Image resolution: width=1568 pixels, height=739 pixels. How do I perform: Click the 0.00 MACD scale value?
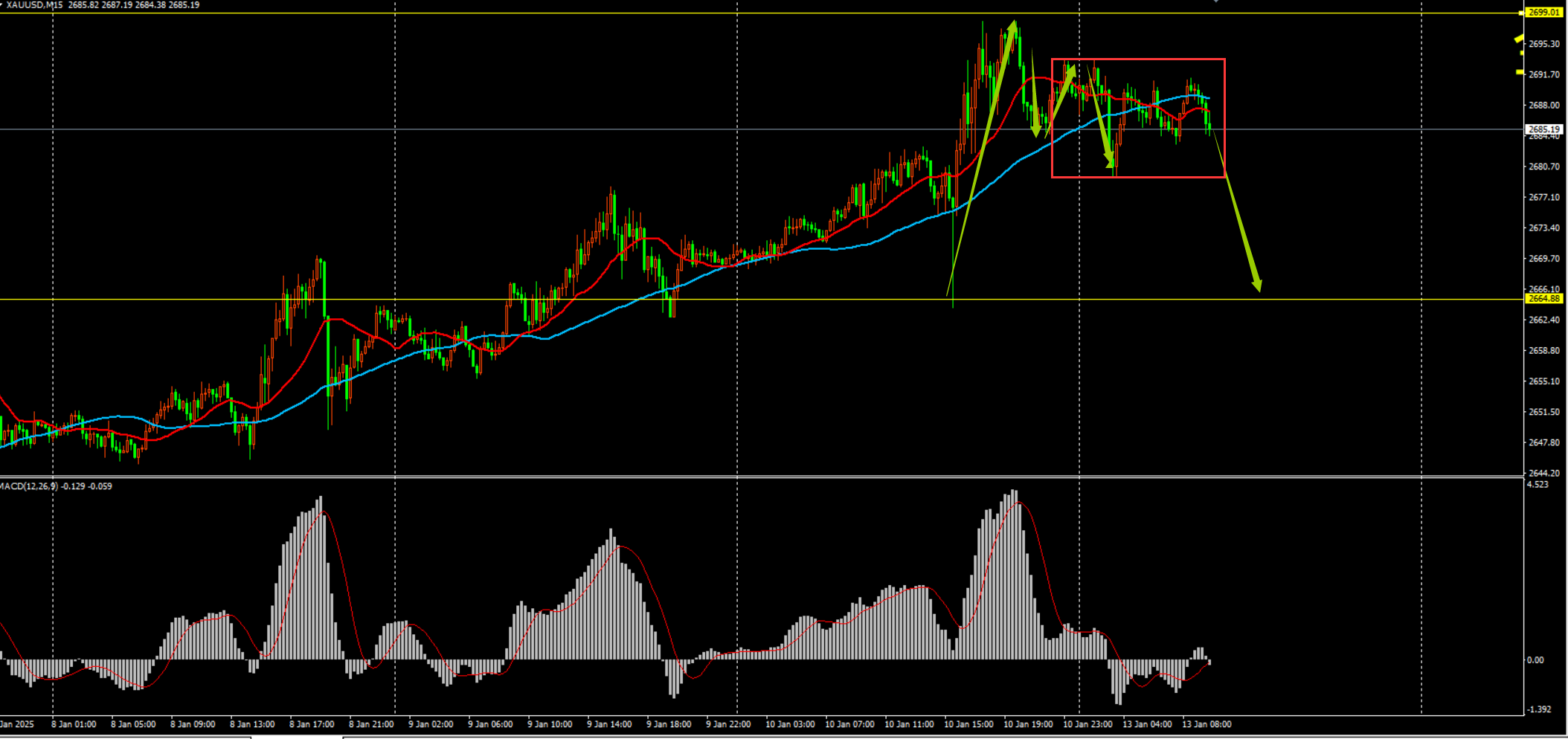(1535, 660)
